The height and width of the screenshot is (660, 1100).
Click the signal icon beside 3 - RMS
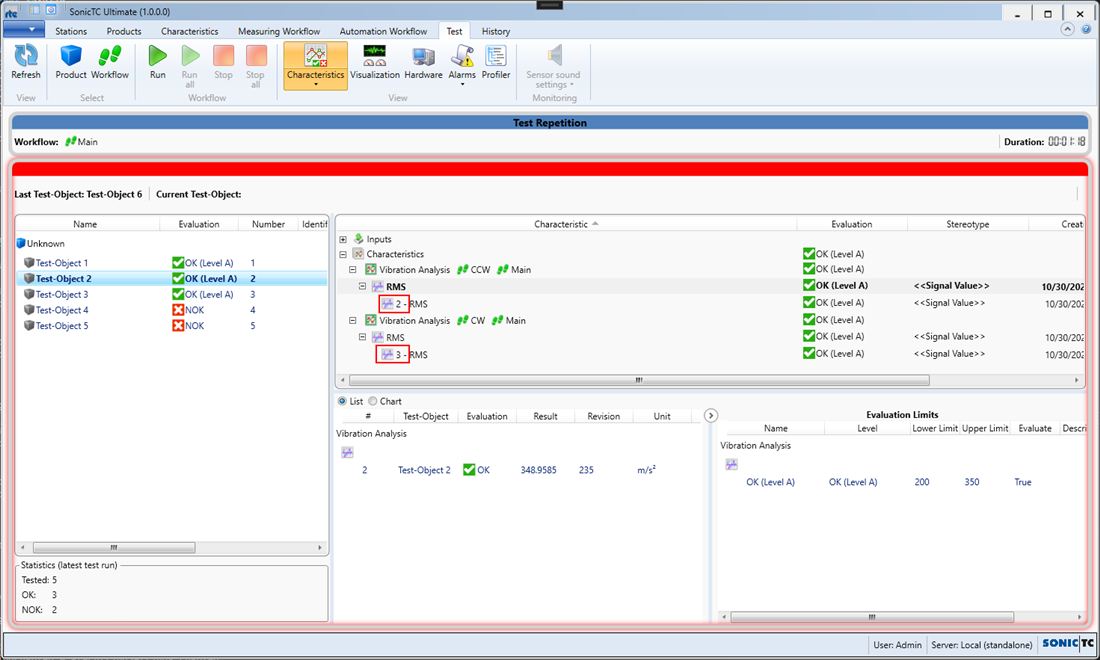[x=387, y=354]
